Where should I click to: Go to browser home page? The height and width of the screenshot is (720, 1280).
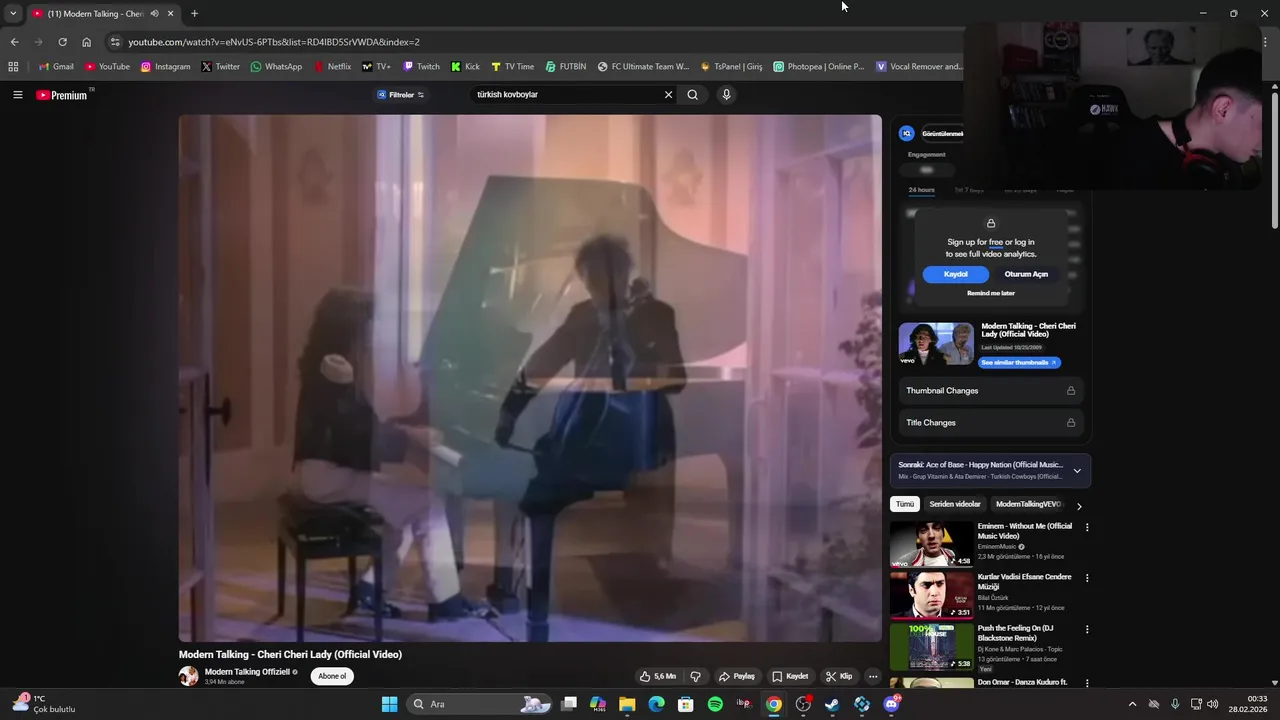(86, 42)
